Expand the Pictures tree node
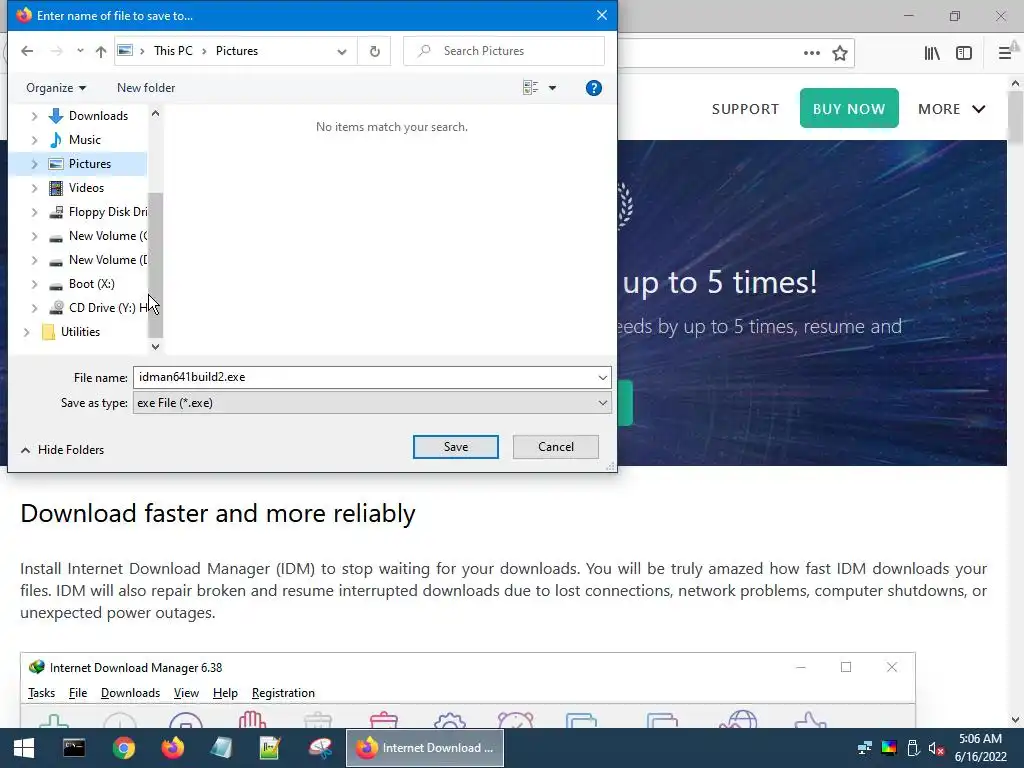Image resolution: width=1024 pixels, height=768 pixels. tap(35, 164)
